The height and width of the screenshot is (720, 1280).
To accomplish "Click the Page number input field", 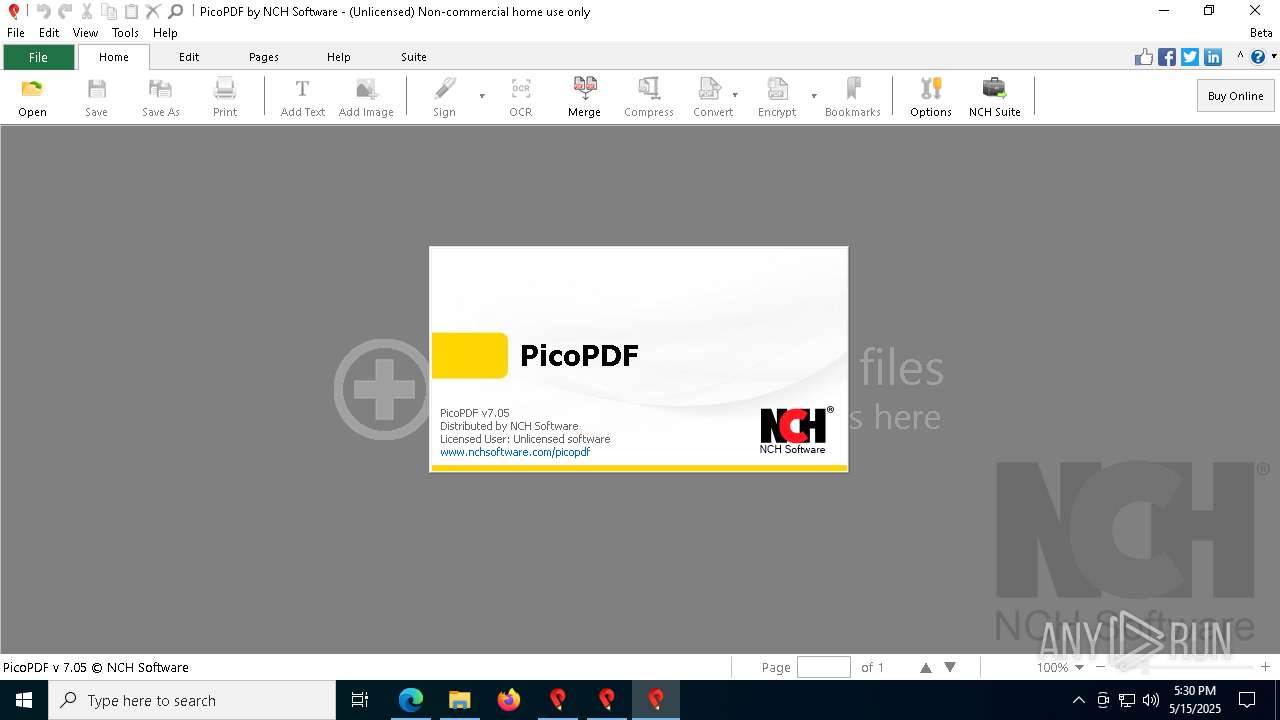I will pyautogui.click(x=824, y=667).
